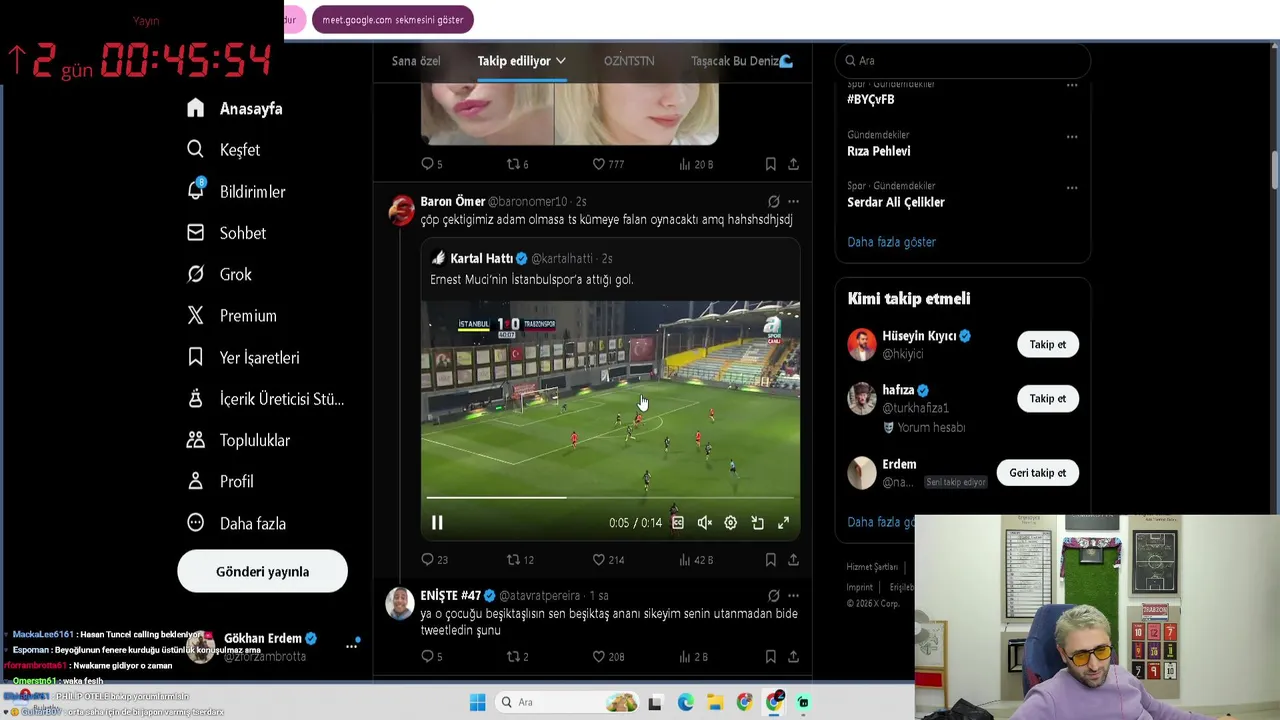Open Rıza Pehlevi trending topic

(x=879, y=151)
